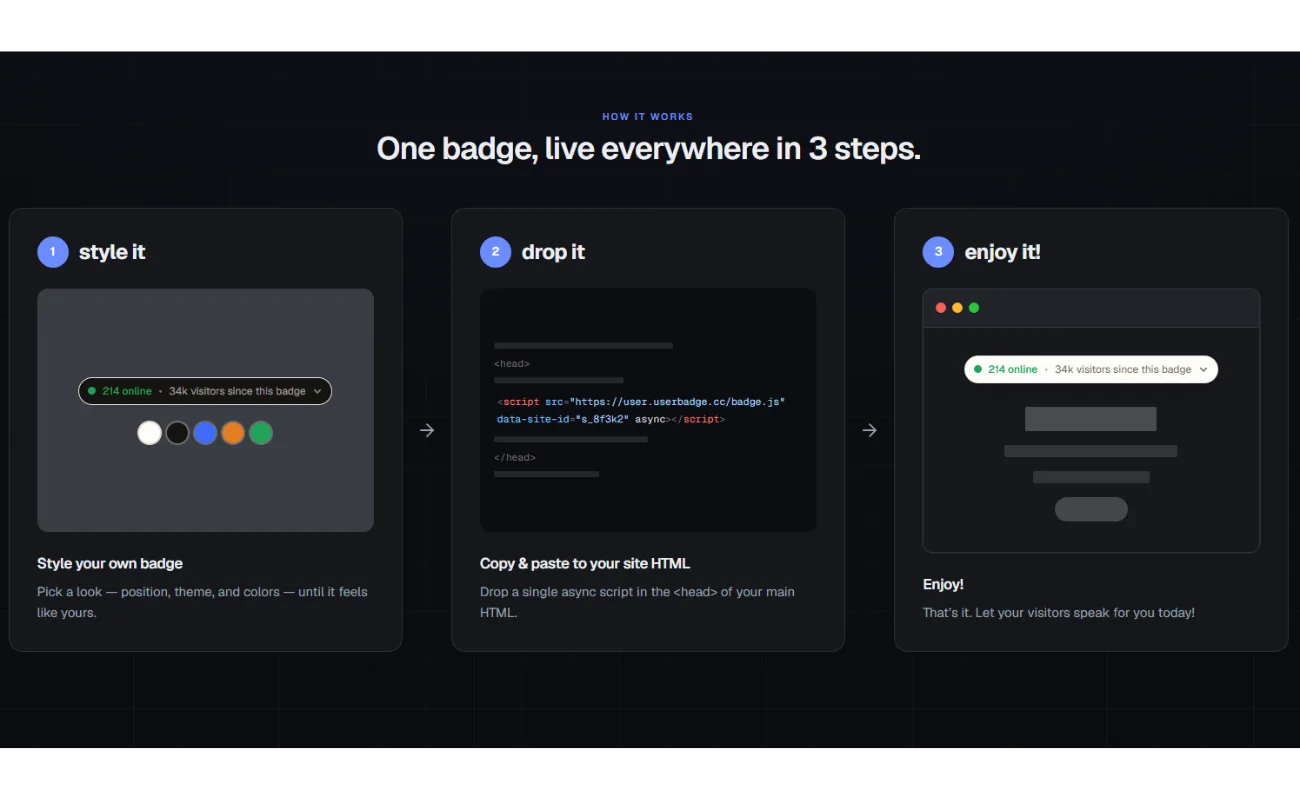Viewport: 1300px width, 800px height.
Task: Click the script src URL in code snippet
Action: 677,402
